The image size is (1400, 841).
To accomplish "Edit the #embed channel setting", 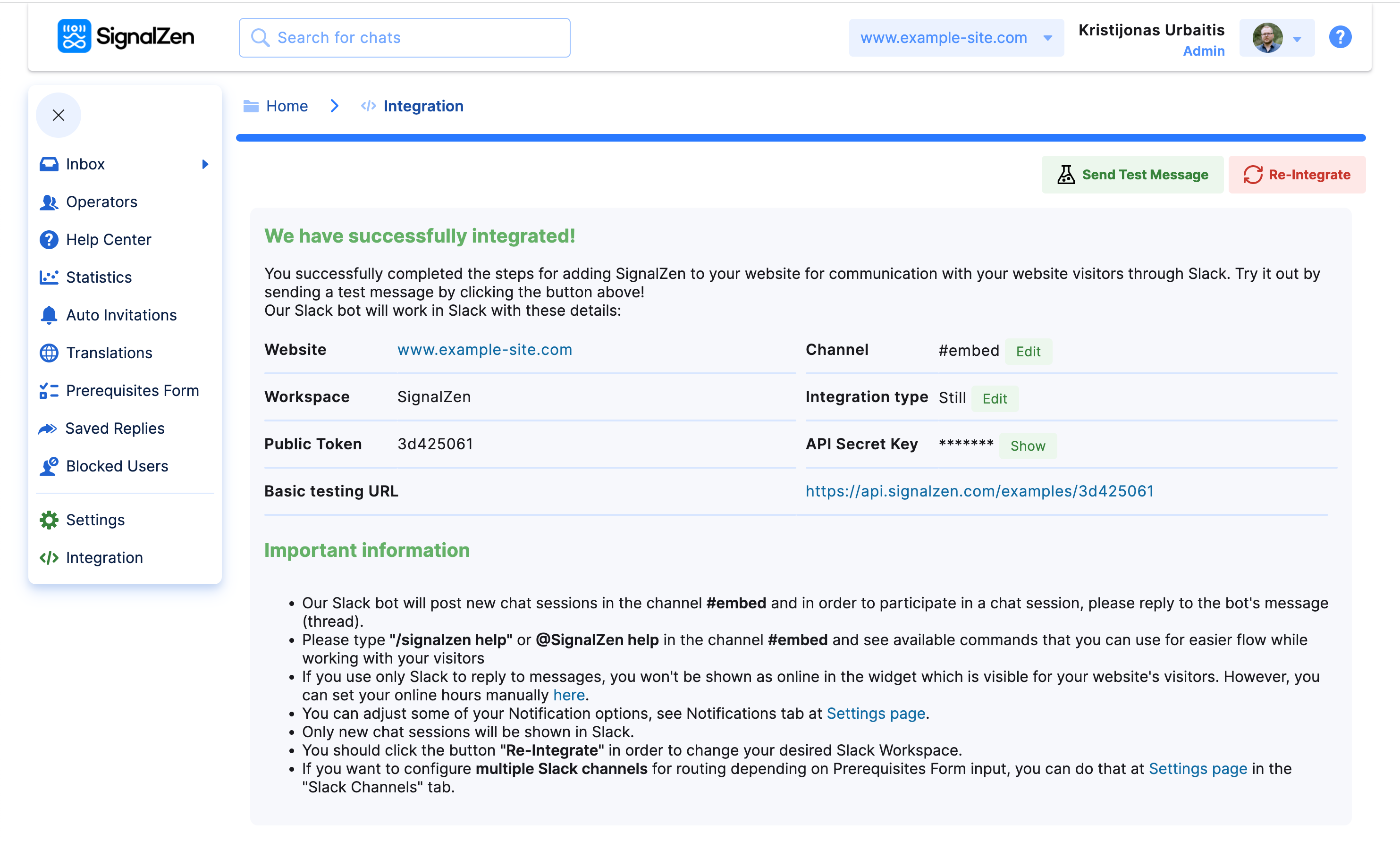I will pos(1028,352).
